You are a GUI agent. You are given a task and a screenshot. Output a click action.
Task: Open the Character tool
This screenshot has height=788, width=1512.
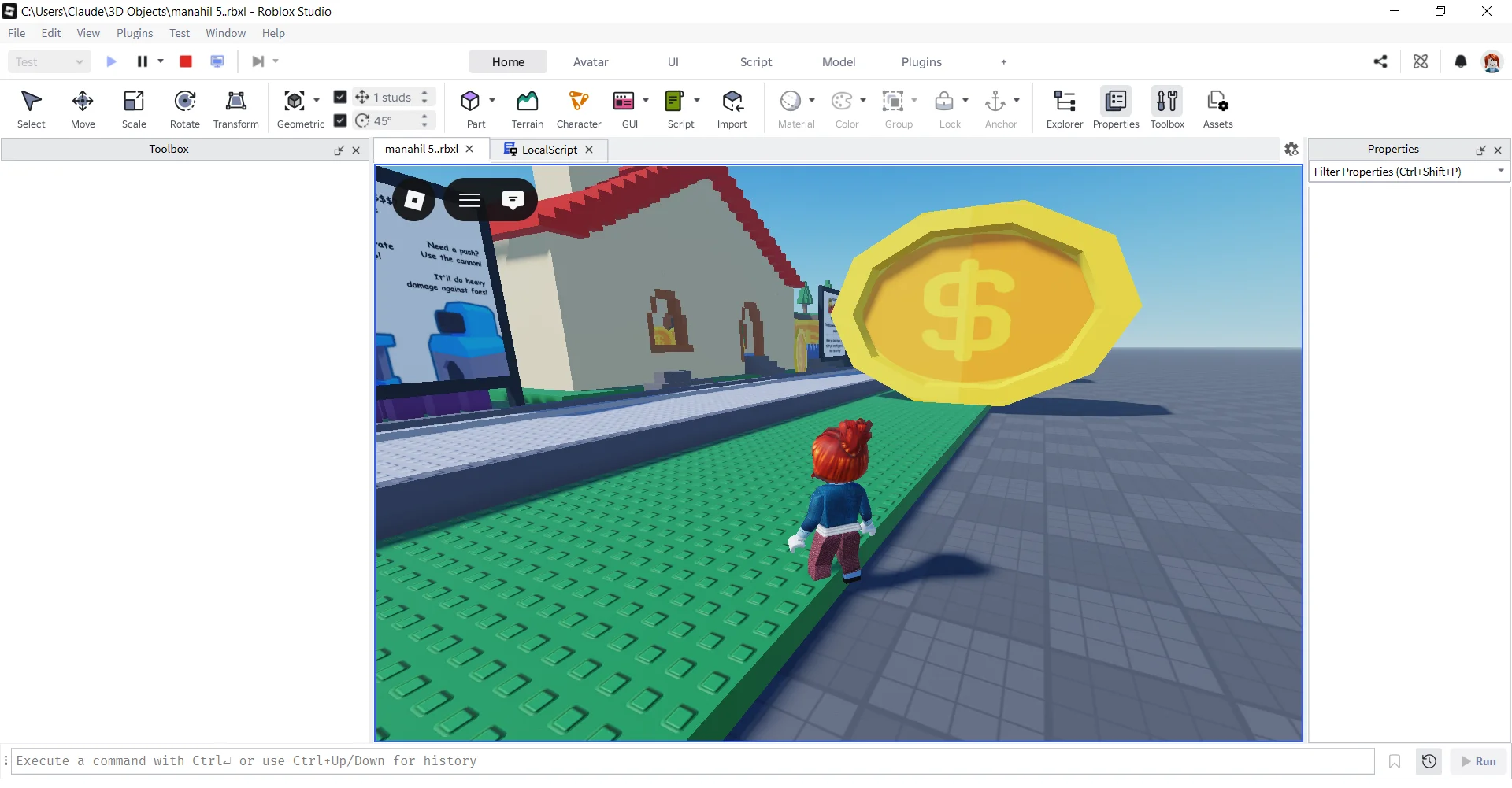[579, 109]
